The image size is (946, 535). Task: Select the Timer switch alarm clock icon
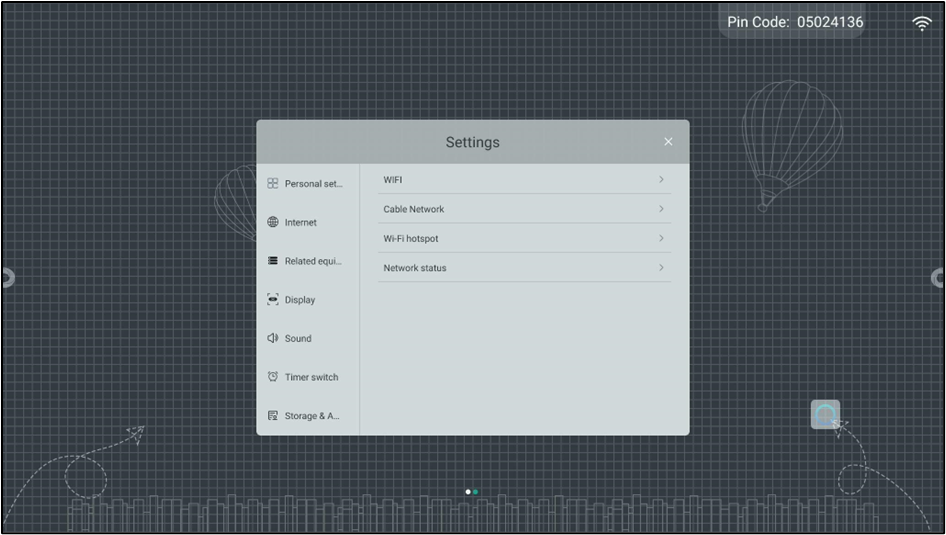pyautogui.click(x=273, y=377)
